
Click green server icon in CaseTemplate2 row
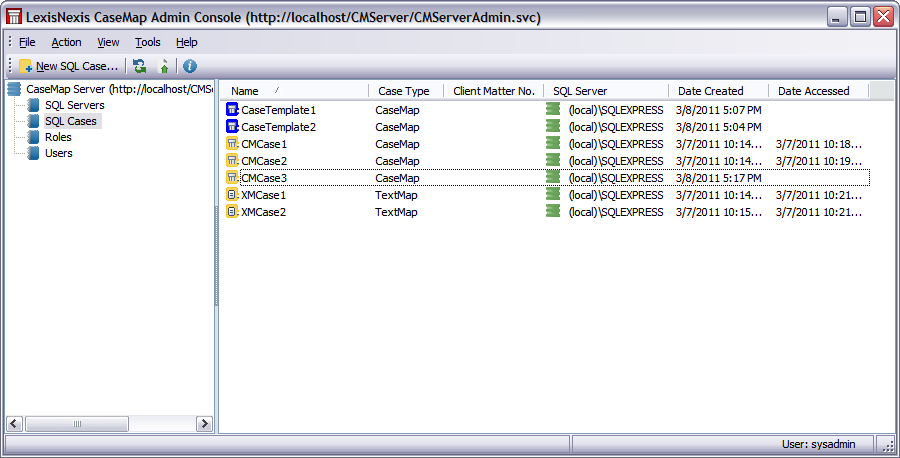pos(553,126)
